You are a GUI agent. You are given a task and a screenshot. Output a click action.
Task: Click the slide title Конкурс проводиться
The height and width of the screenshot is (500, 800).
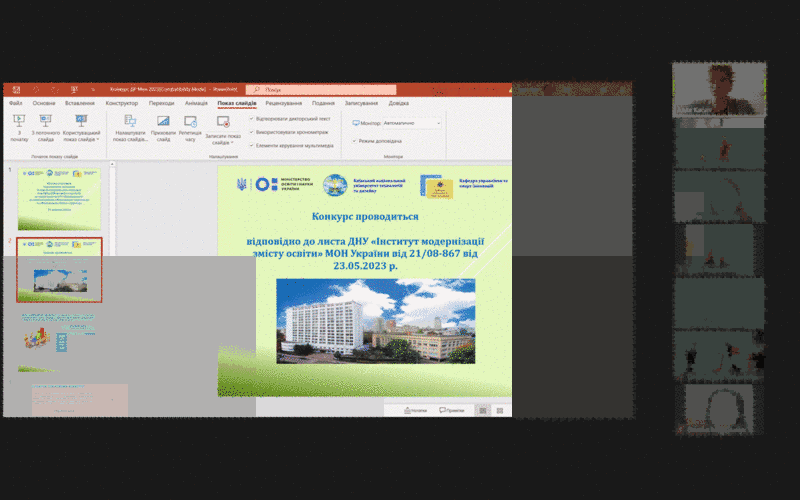[365, 216]
